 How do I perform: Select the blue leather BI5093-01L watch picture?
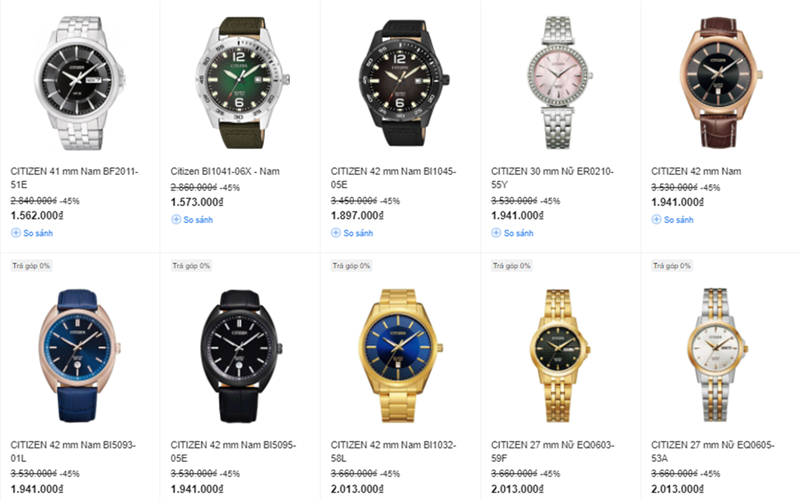coord(78,356)
